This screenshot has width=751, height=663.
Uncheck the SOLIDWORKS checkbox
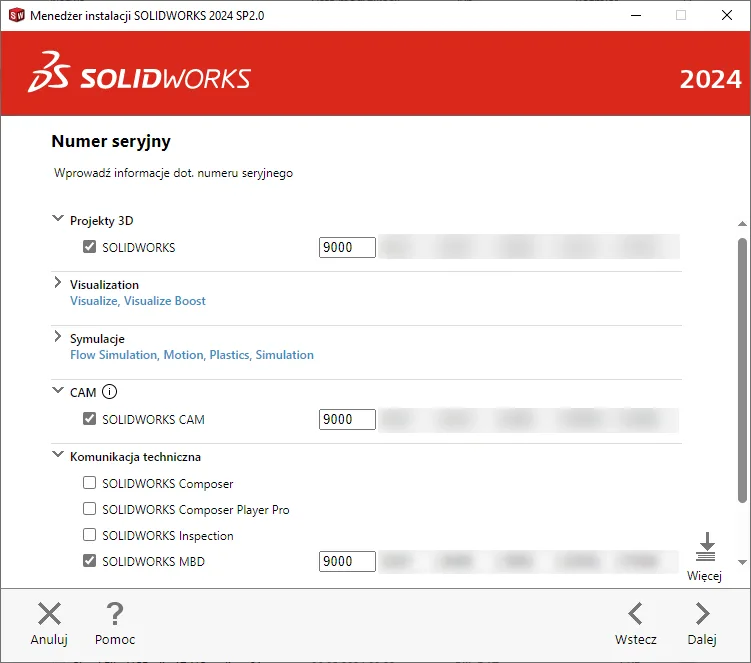pos(90,247)
